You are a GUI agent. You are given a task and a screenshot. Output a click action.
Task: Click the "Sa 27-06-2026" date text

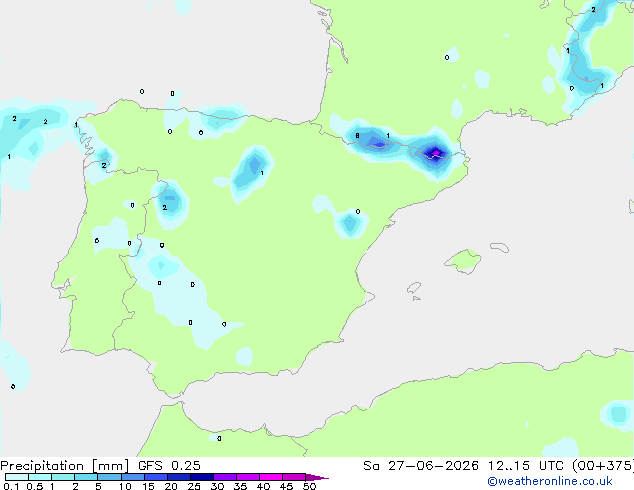(x=421, y=466)
